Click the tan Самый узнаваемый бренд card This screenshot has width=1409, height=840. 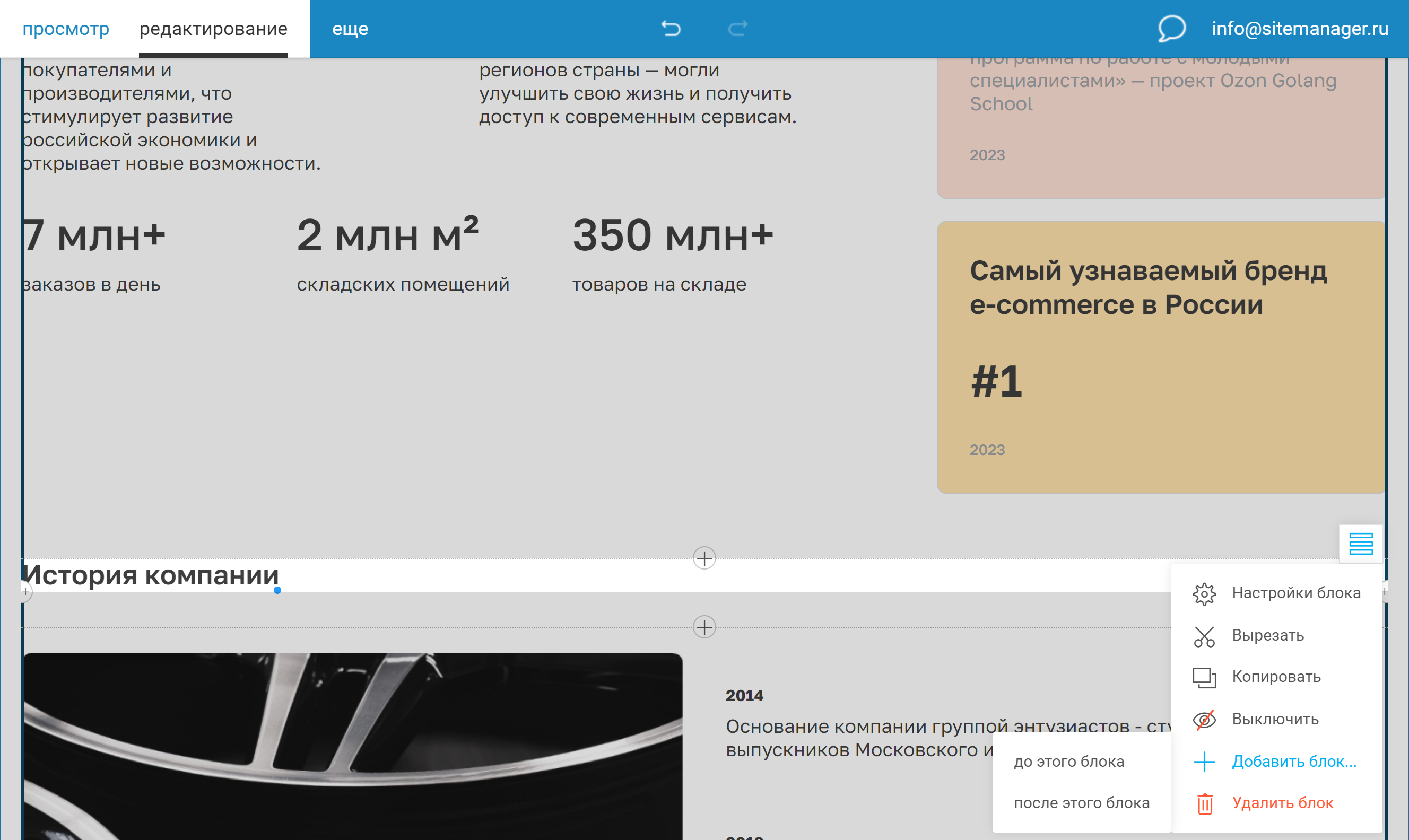1161,357
